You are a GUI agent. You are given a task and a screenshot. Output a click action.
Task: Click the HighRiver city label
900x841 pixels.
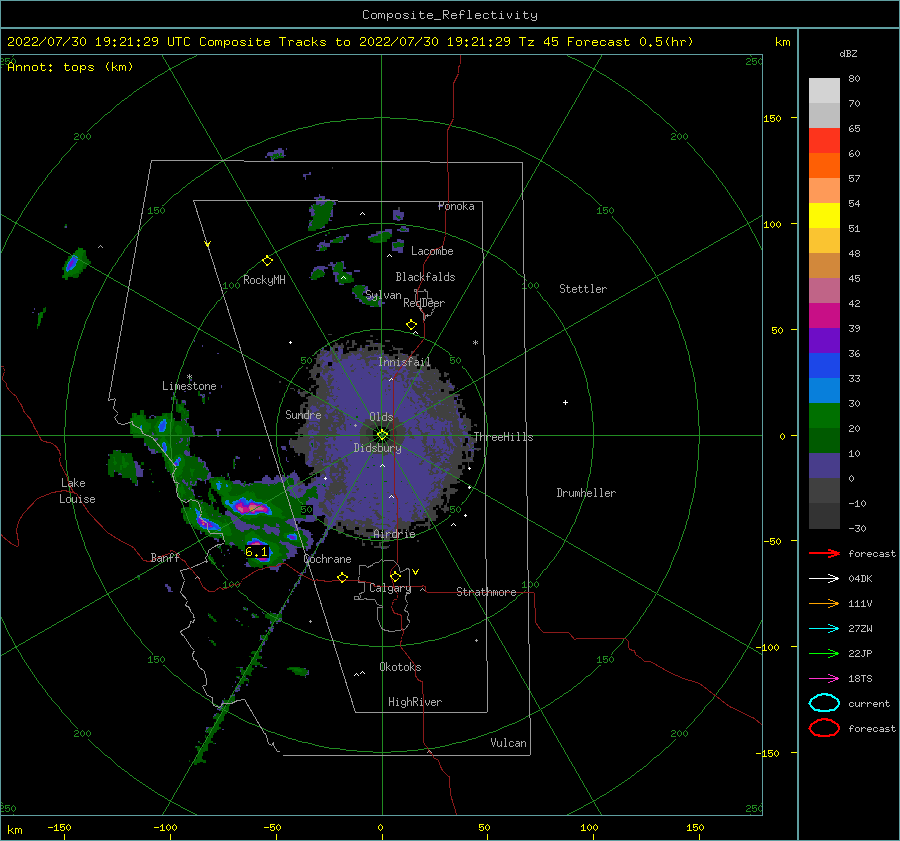pos(415,702)
